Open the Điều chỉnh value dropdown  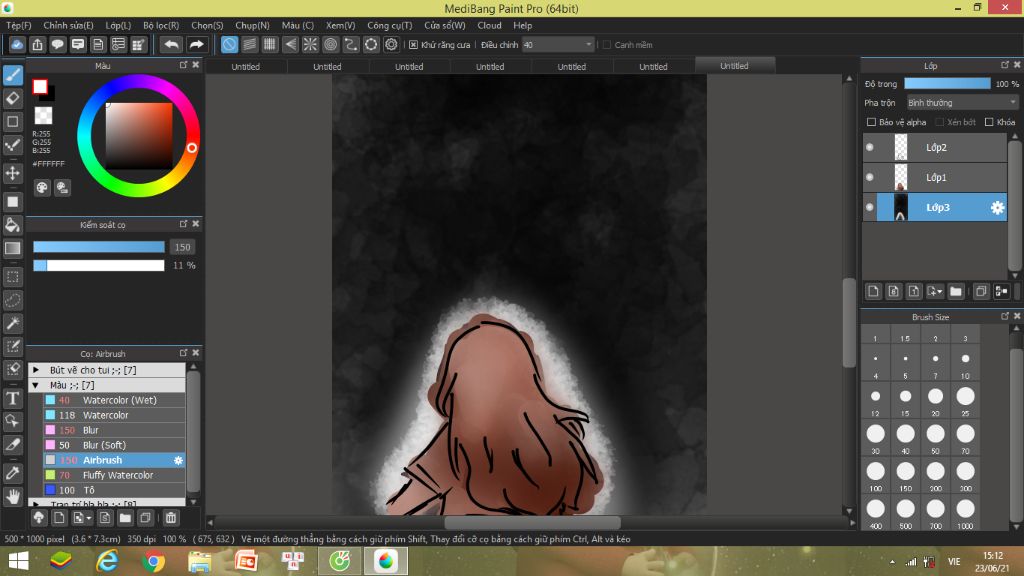(x=588, y=45)
